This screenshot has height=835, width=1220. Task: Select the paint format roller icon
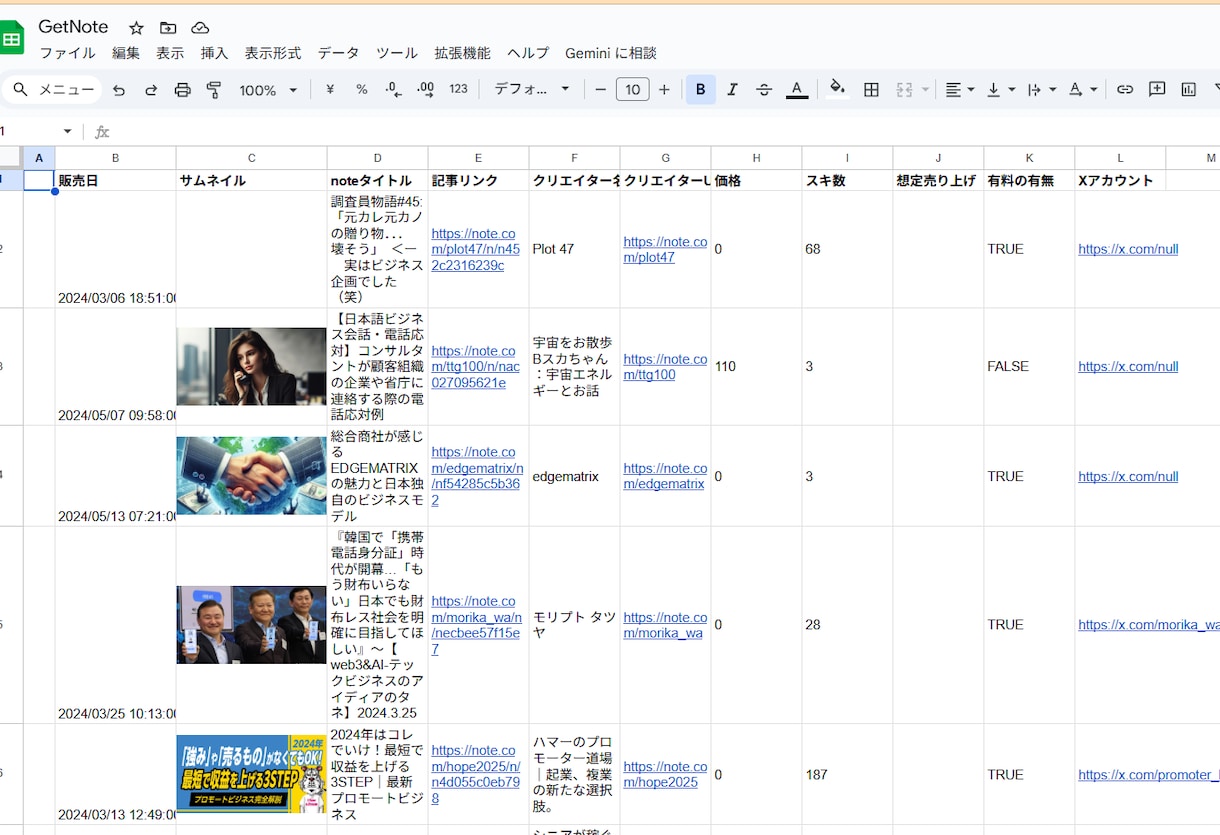[214, 90]
